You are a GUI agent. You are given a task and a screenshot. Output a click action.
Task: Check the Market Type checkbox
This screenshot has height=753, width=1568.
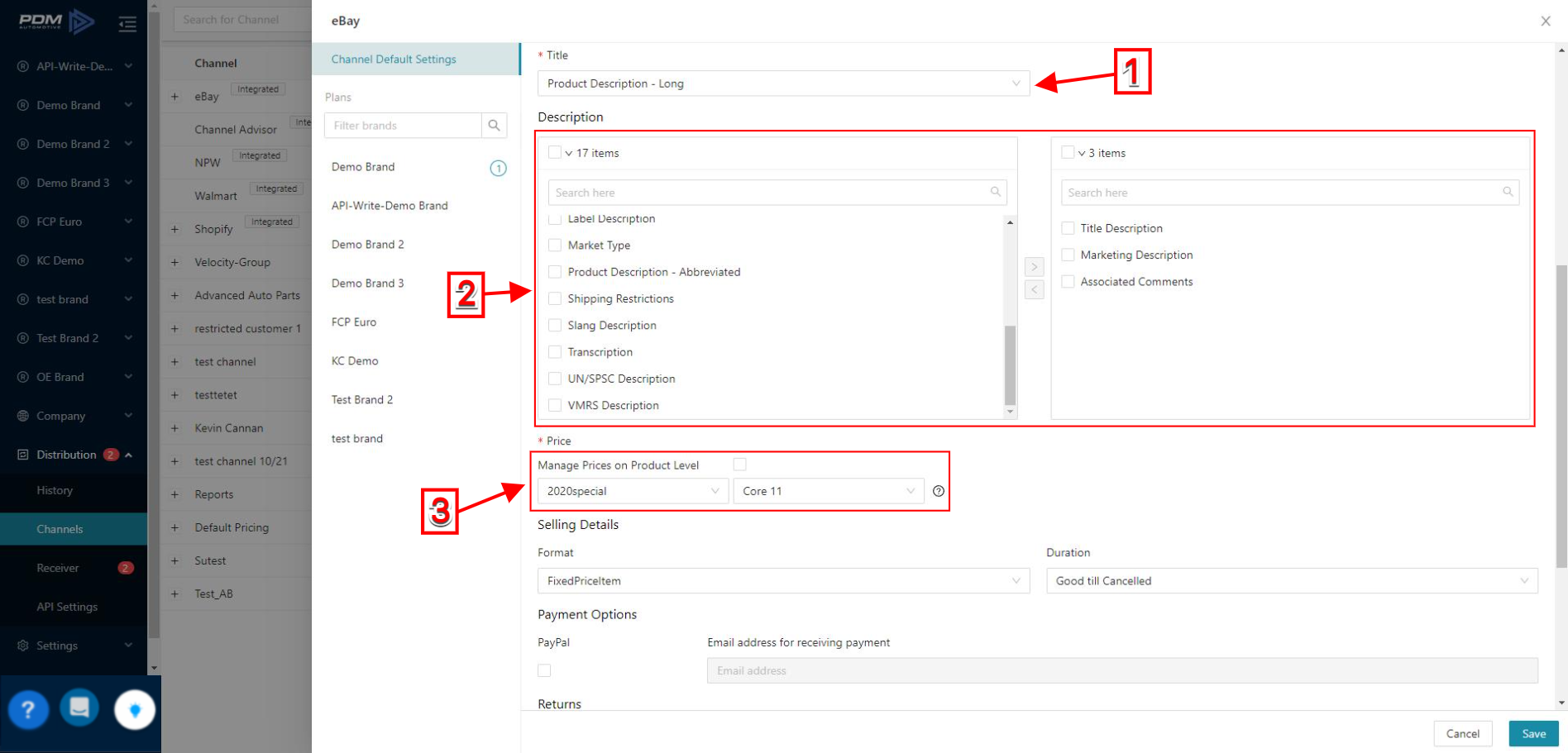(555, 245)
